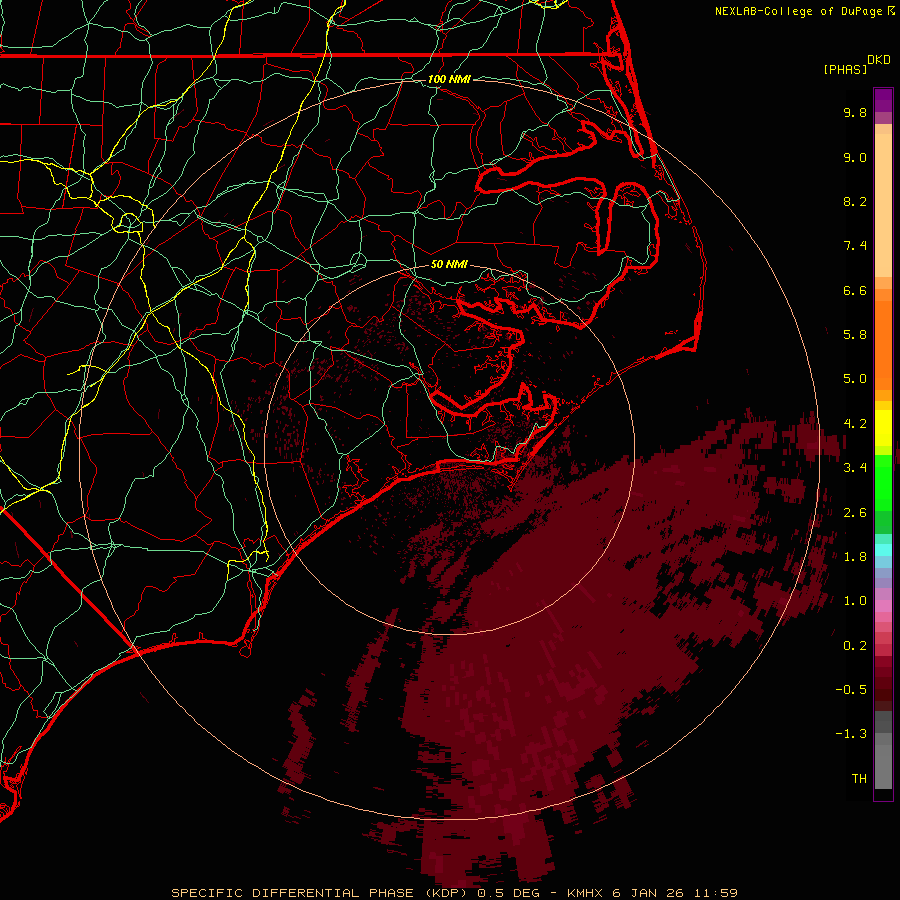Screen dimensions: 900x900
Task: Click the 8.2 scale value
Action: pyautogui.click(x=855, y=201)
